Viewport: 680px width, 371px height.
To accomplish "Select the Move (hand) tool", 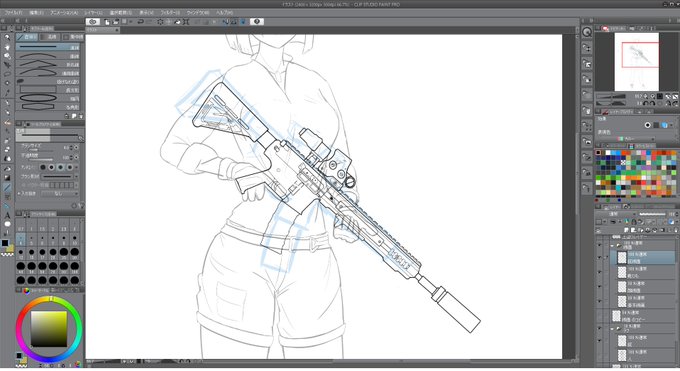I will (7, 46).
